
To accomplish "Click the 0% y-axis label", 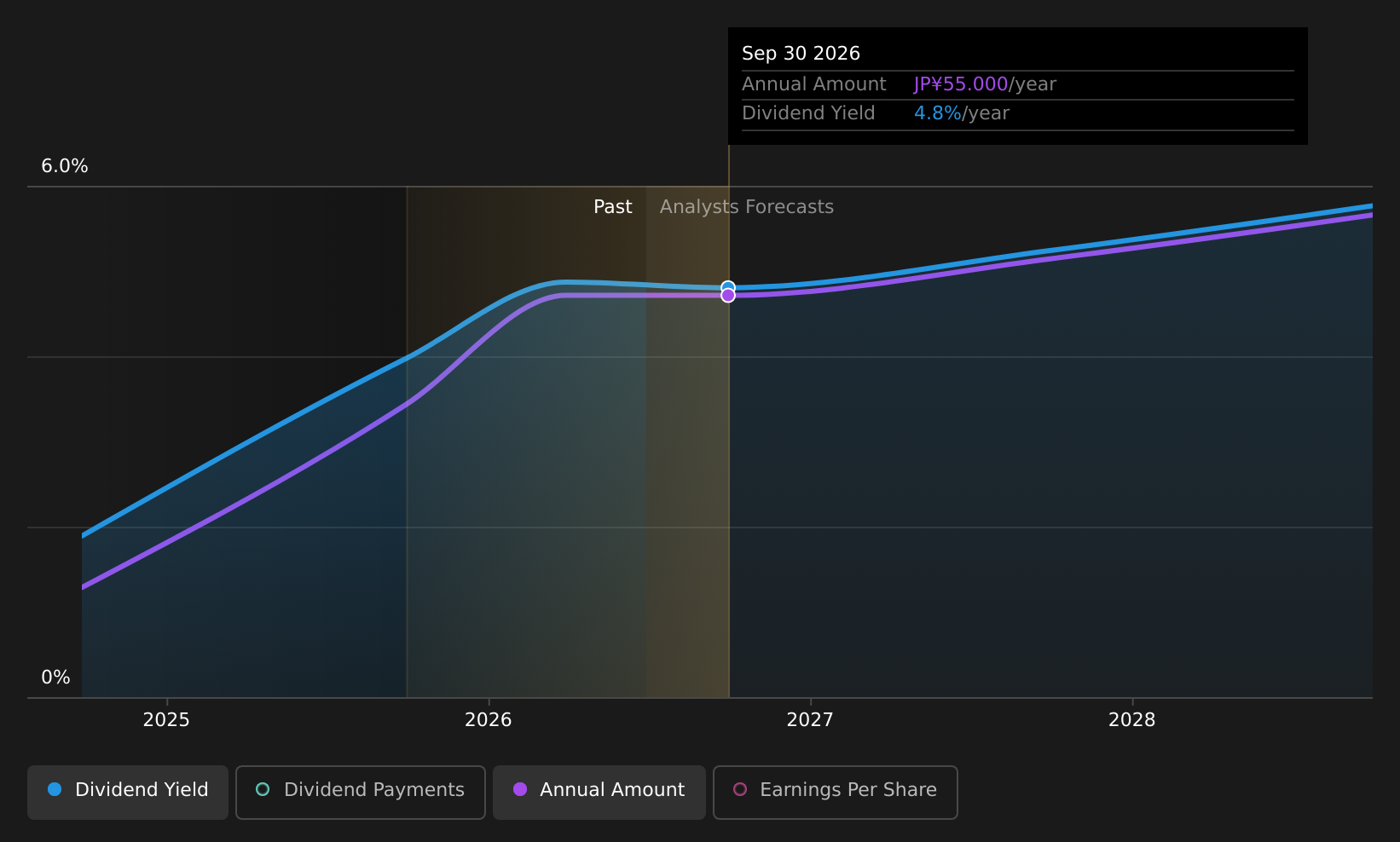I will (55, 678).
